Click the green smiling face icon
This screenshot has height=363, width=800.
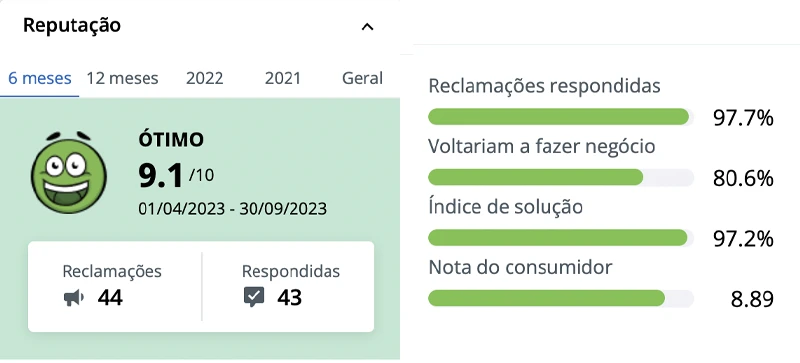pos(69,172)
